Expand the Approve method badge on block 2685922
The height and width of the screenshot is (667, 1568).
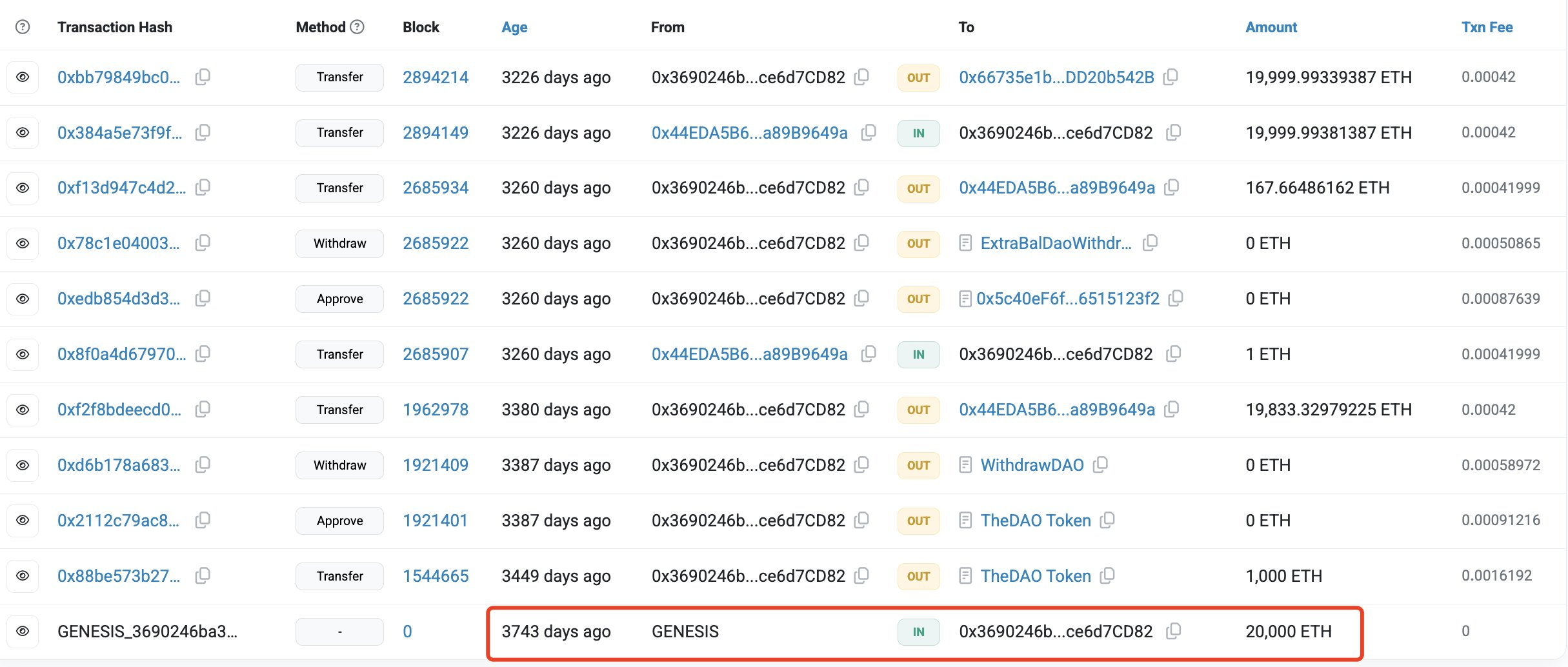coord(339,299)
